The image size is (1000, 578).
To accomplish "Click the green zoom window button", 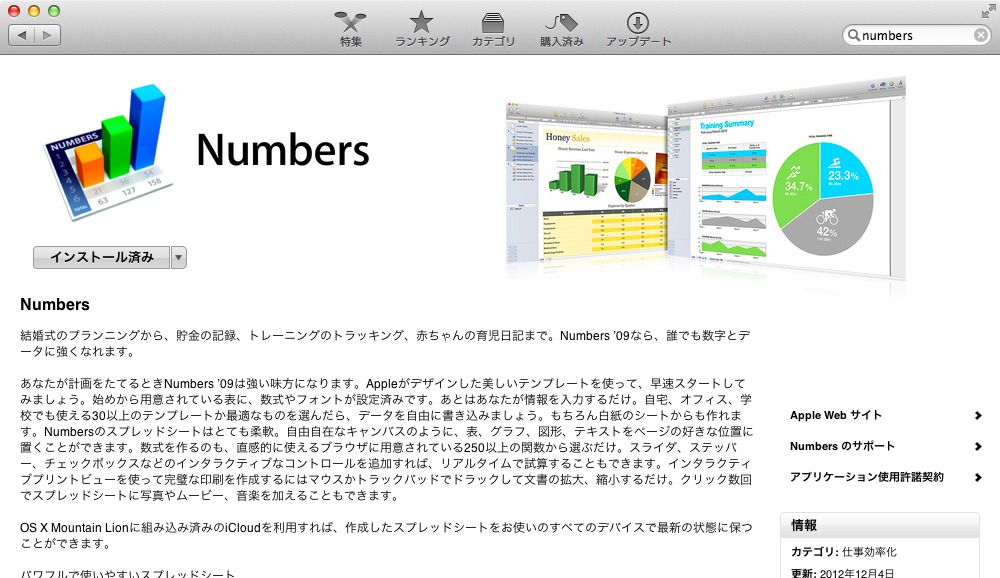I will pos(54,11).
